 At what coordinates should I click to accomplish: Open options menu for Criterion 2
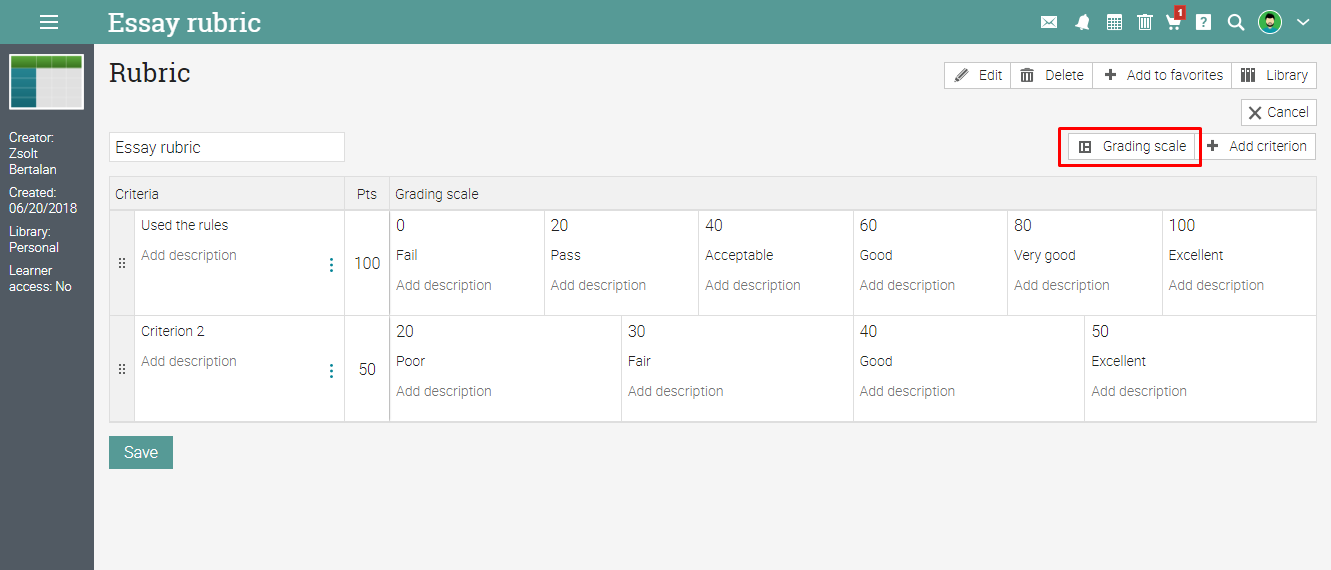coord(331,370)
